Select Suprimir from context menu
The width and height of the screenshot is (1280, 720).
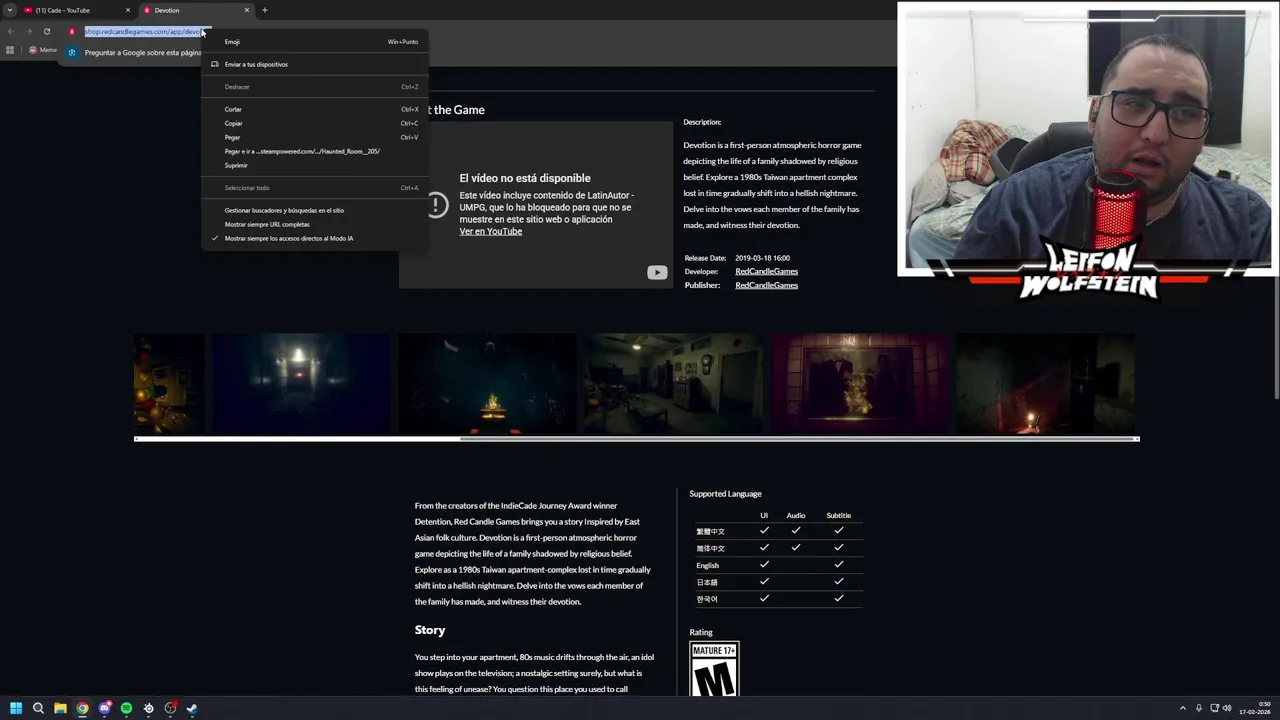314,165
